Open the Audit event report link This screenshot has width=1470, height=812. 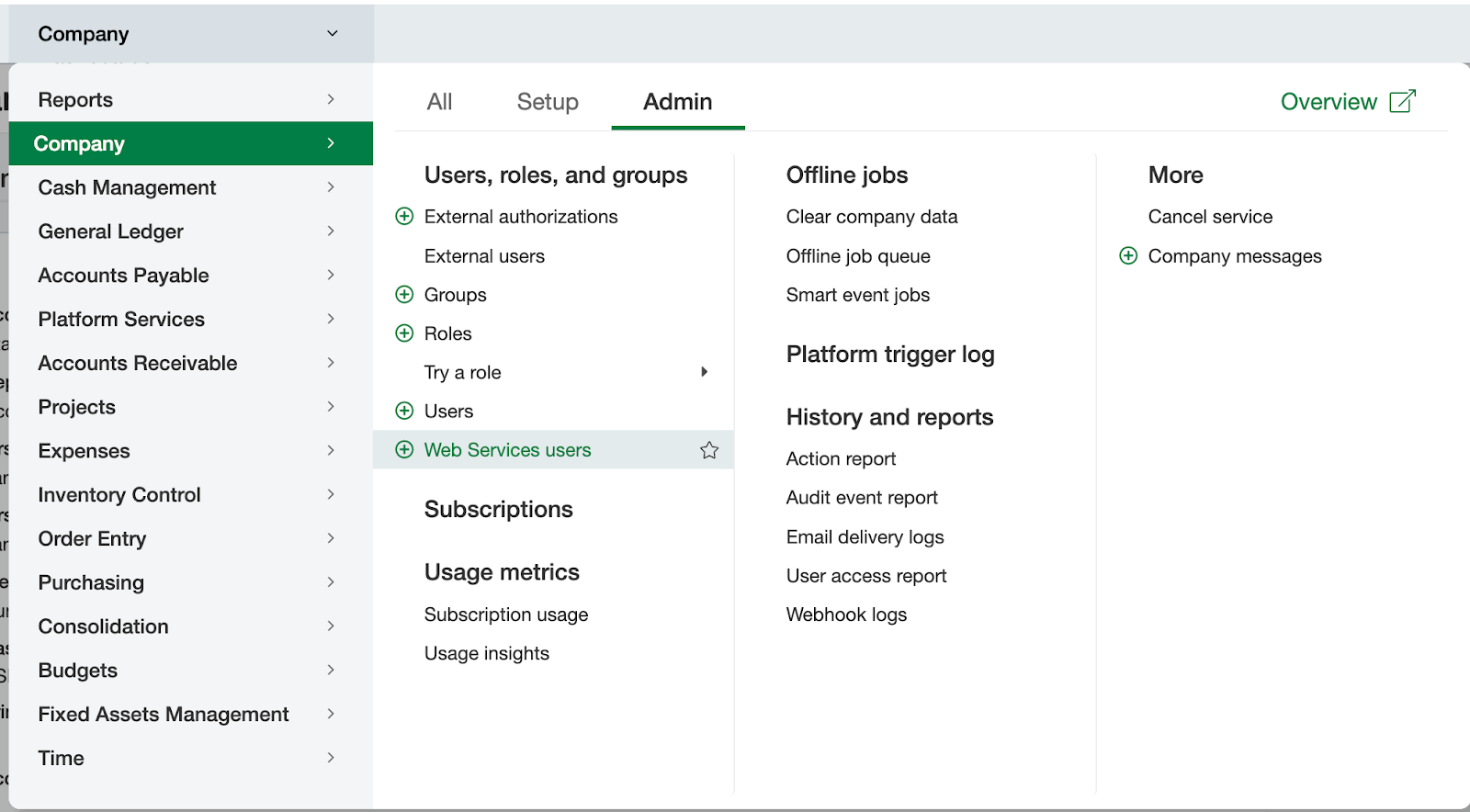(x=861, y=498)
